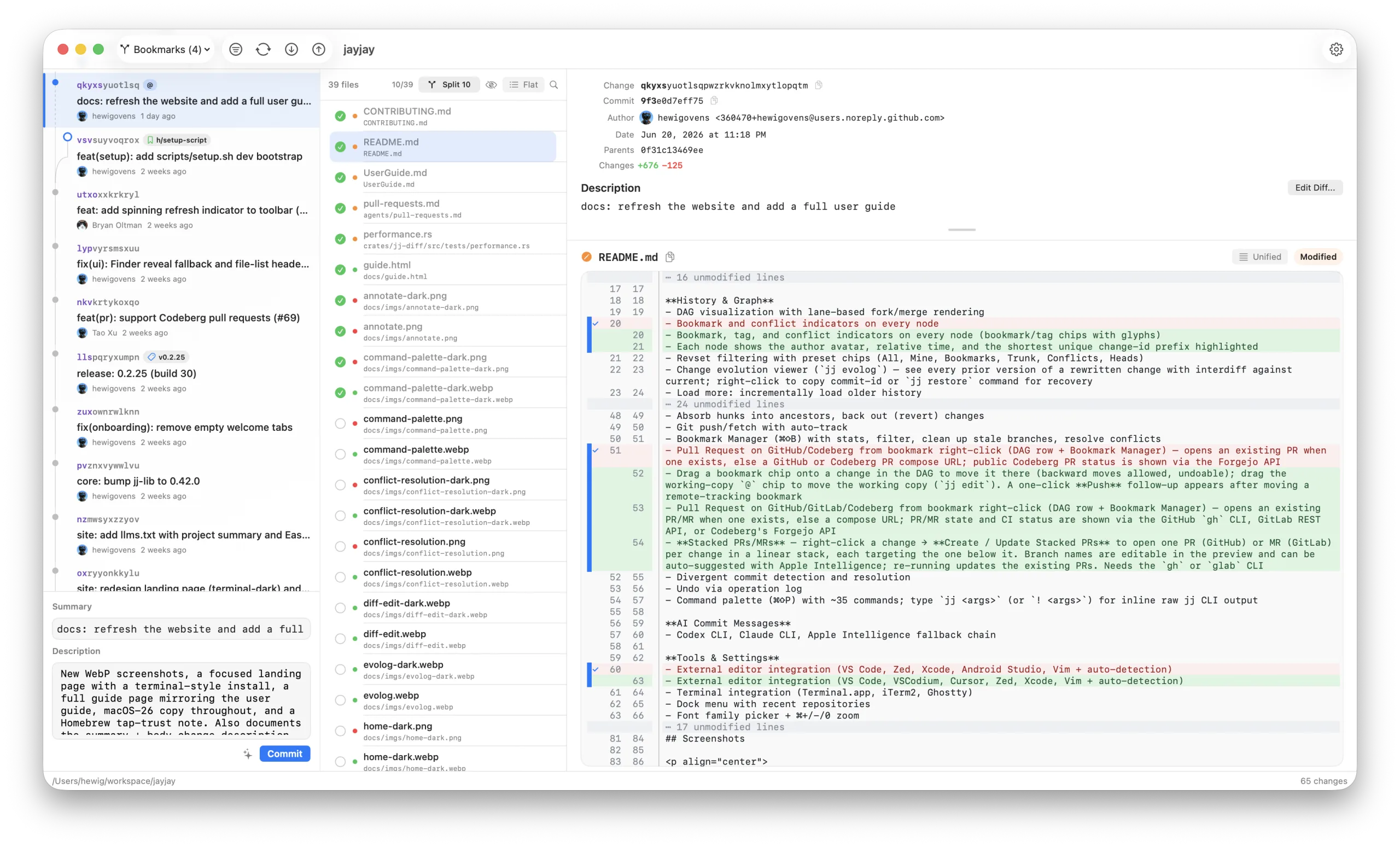Image resolution: width=1400 pixels, height=847 pixels.
Task: Toggle the hunk checkmark at line 60
Action: click(x=596, y=669)
